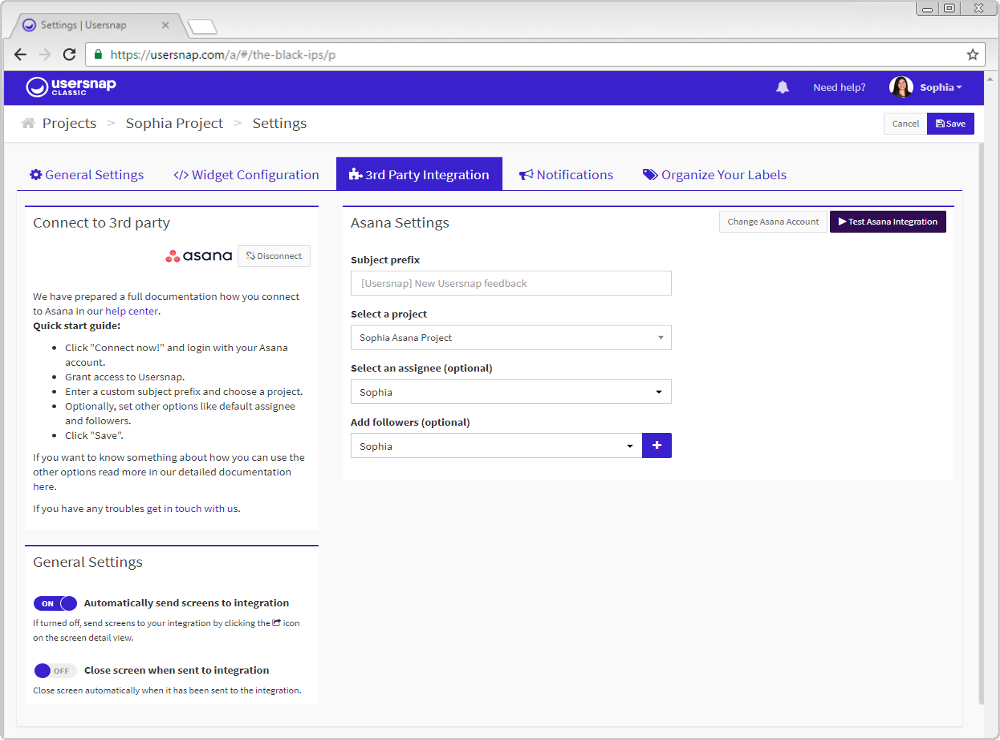Screen dimensions: 1000x740
Task: Click the Asana Settings heading
Action: click(x=400, y=223)
